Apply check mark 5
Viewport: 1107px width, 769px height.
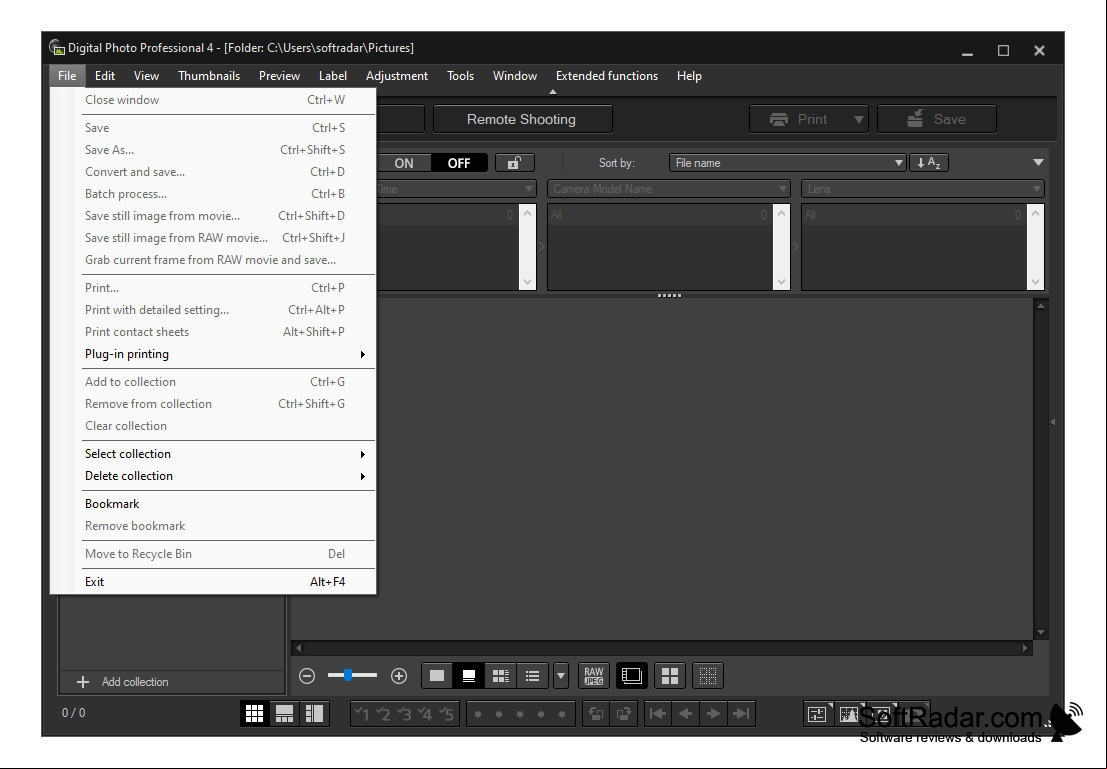pyautogui.click(x=446, y=714)
